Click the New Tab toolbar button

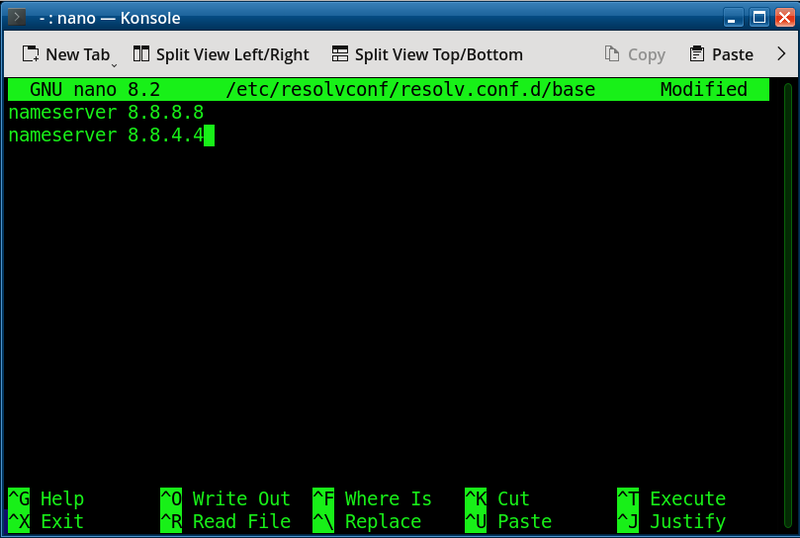[66, 54]
